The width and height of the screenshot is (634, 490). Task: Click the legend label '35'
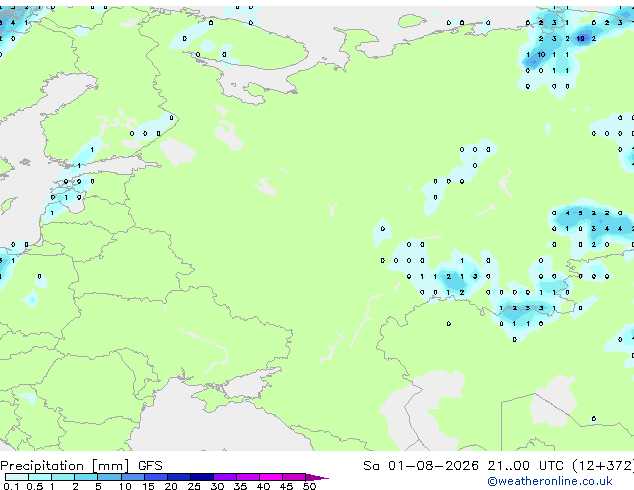pos(240,486)
